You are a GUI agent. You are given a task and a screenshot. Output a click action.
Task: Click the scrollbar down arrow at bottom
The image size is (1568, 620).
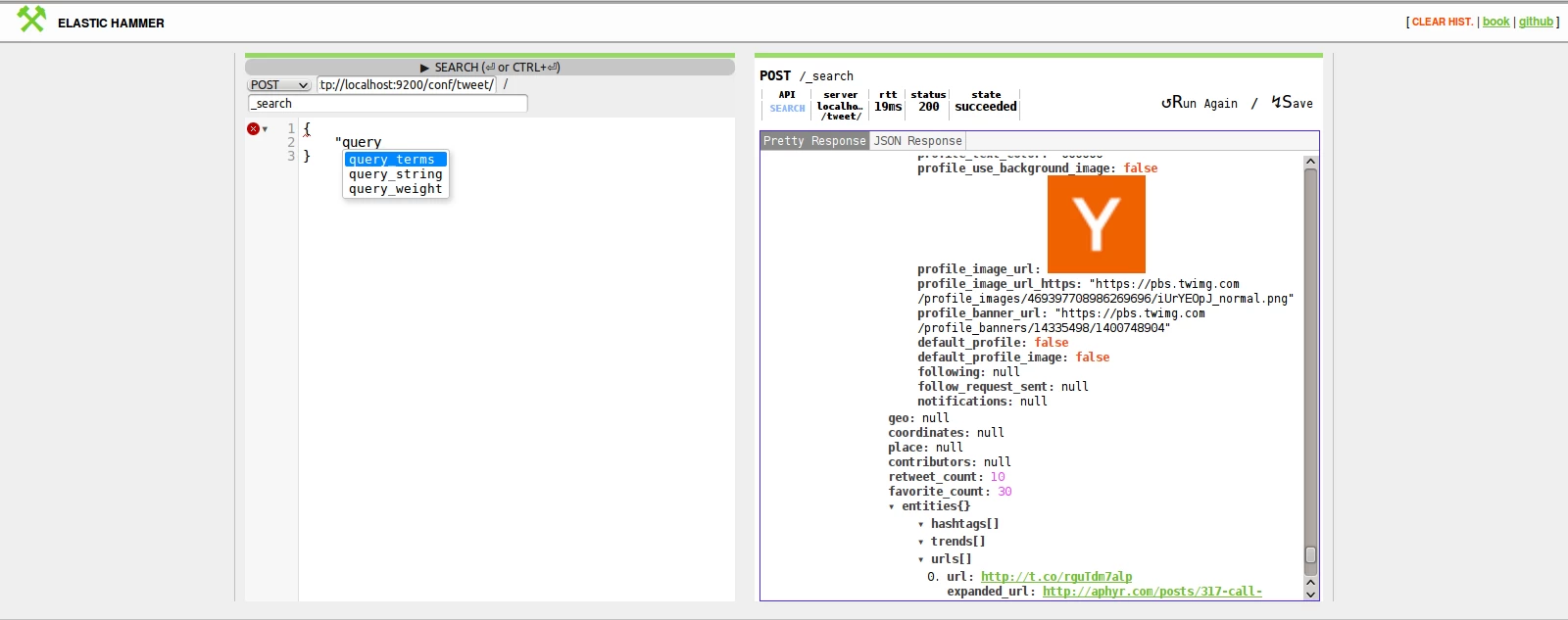(x=1311, y=594)
